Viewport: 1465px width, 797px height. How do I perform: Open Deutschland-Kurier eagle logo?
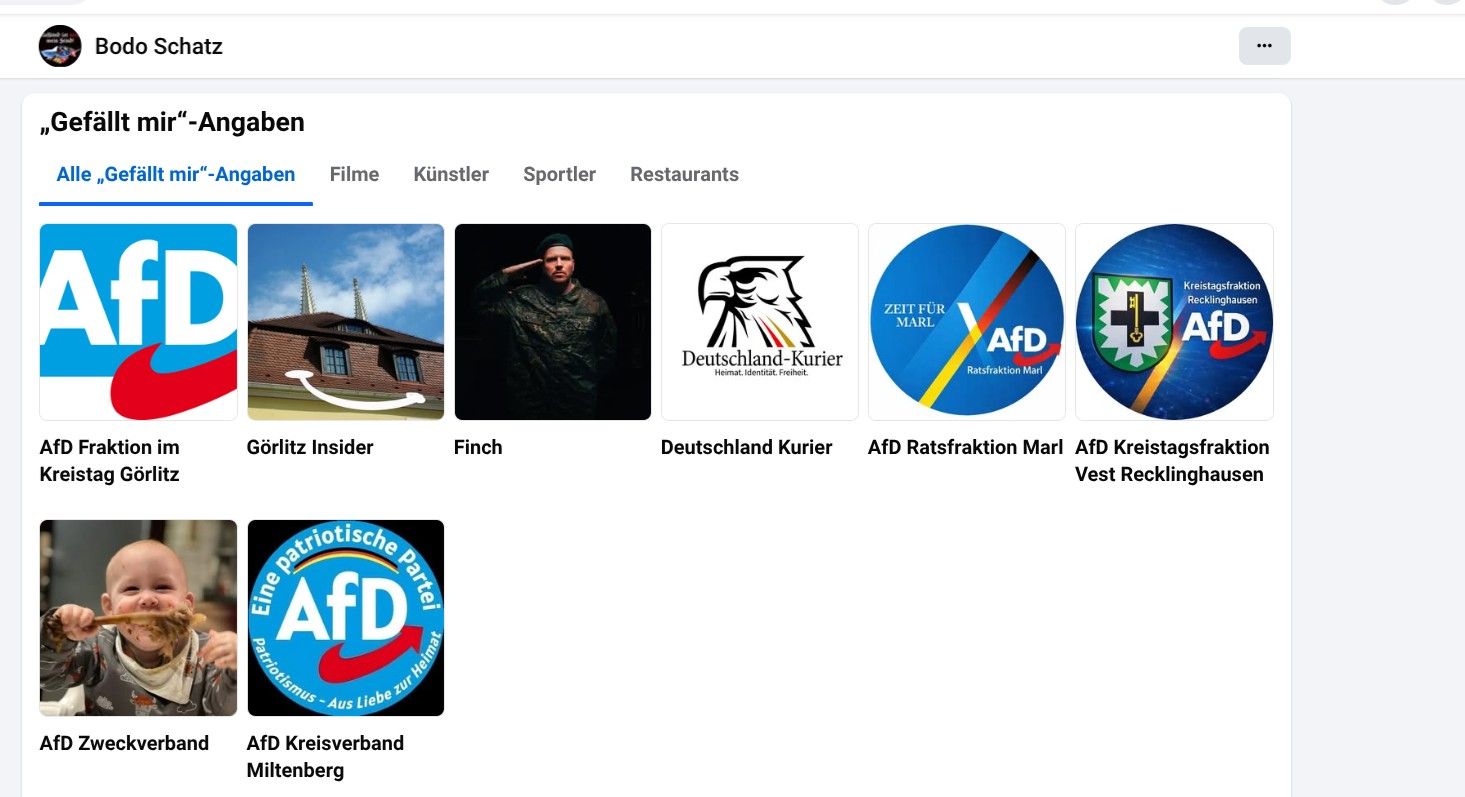point(760,322)
